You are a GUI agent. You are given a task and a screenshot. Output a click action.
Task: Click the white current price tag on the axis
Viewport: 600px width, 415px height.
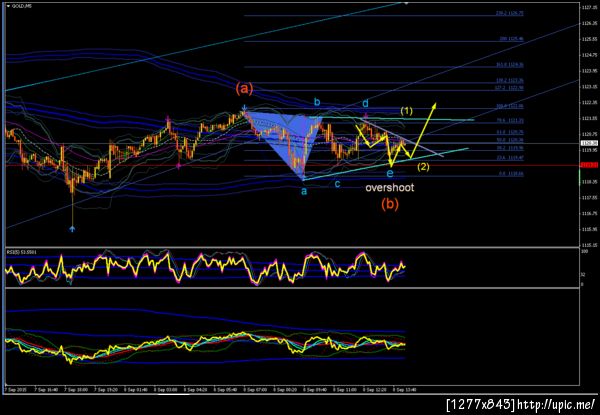(587, 143)
